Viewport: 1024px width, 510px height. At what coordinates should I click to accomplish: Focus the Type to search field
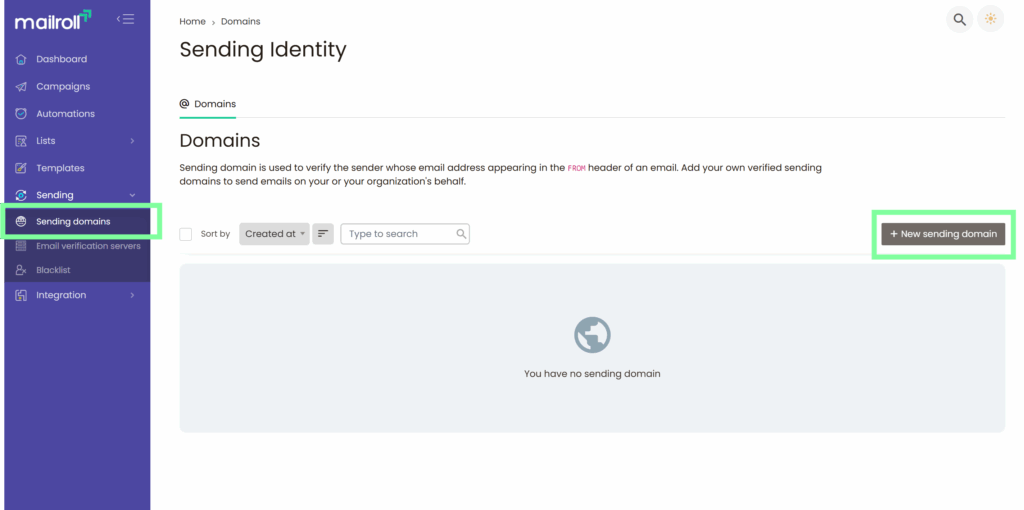[400, 234]
